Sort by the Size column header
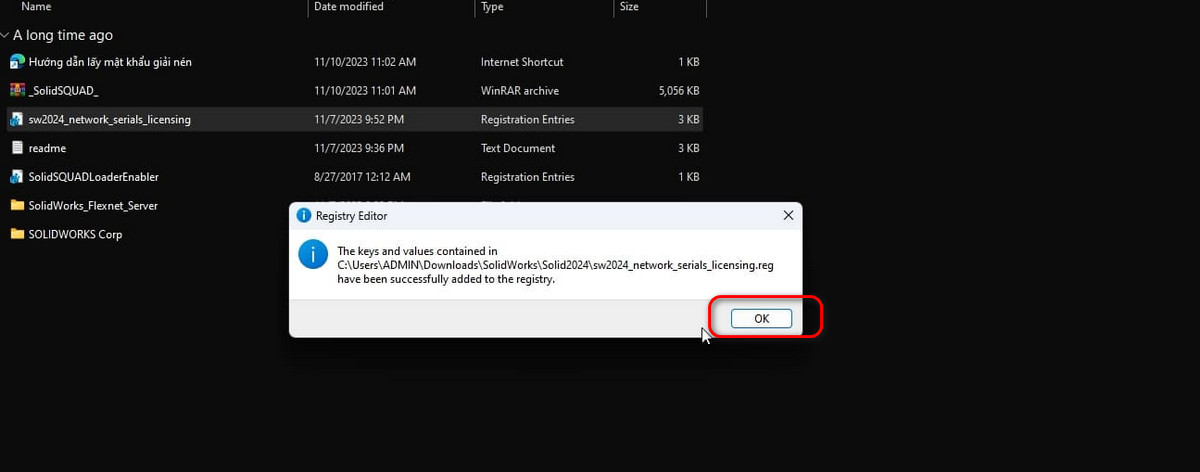The width and height of the screenshot is (1200, 472). click(x=659, y=7)
